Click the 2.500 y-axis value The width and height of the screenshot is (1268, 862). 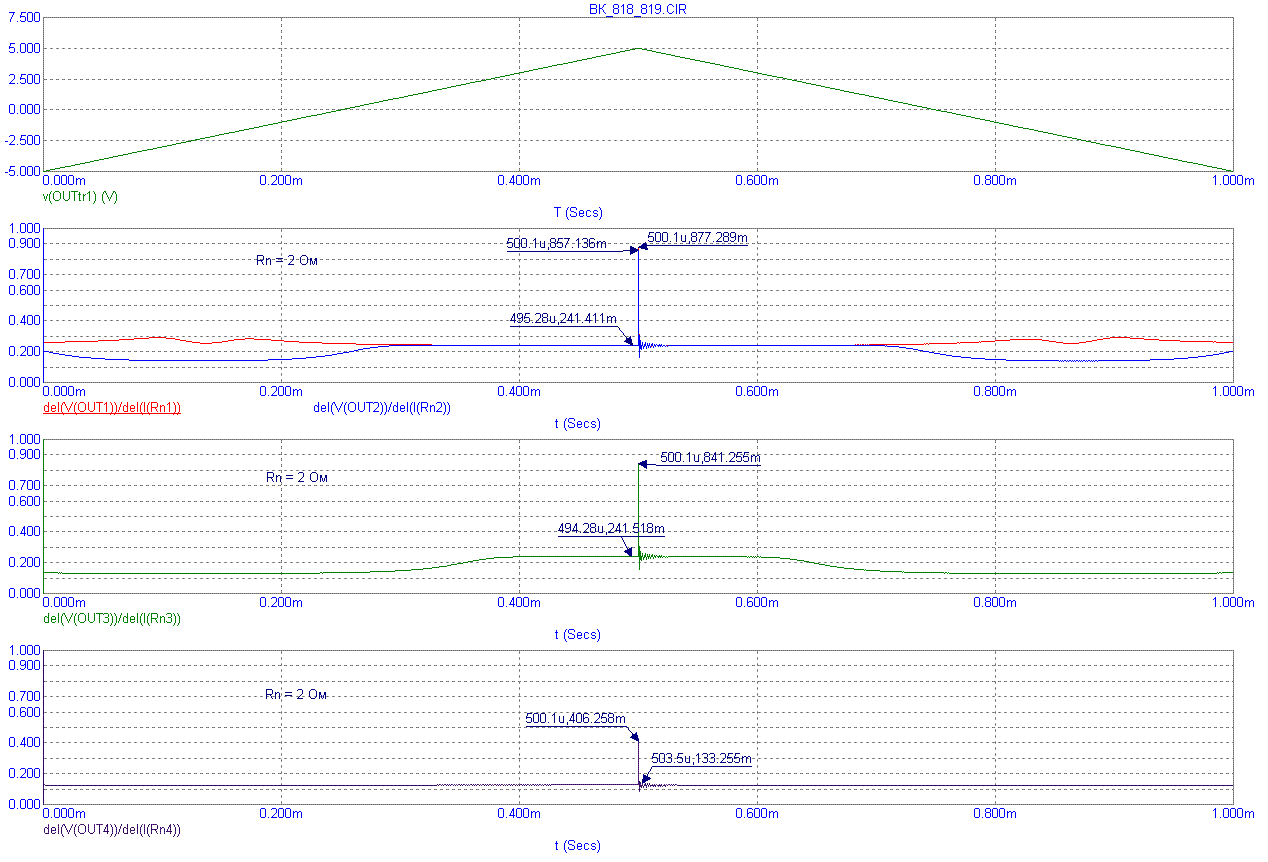pyautogui.click(x=24, y=79)
